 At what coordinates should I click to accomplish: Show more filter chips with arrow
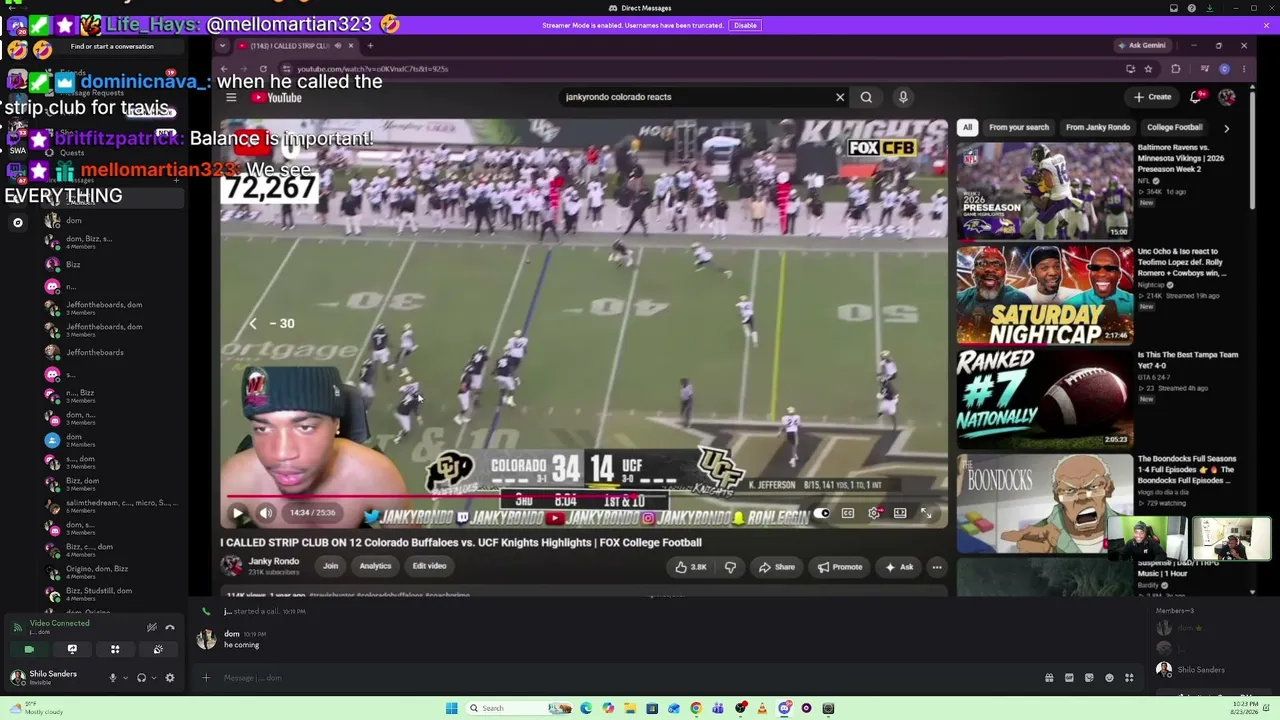1226,128
